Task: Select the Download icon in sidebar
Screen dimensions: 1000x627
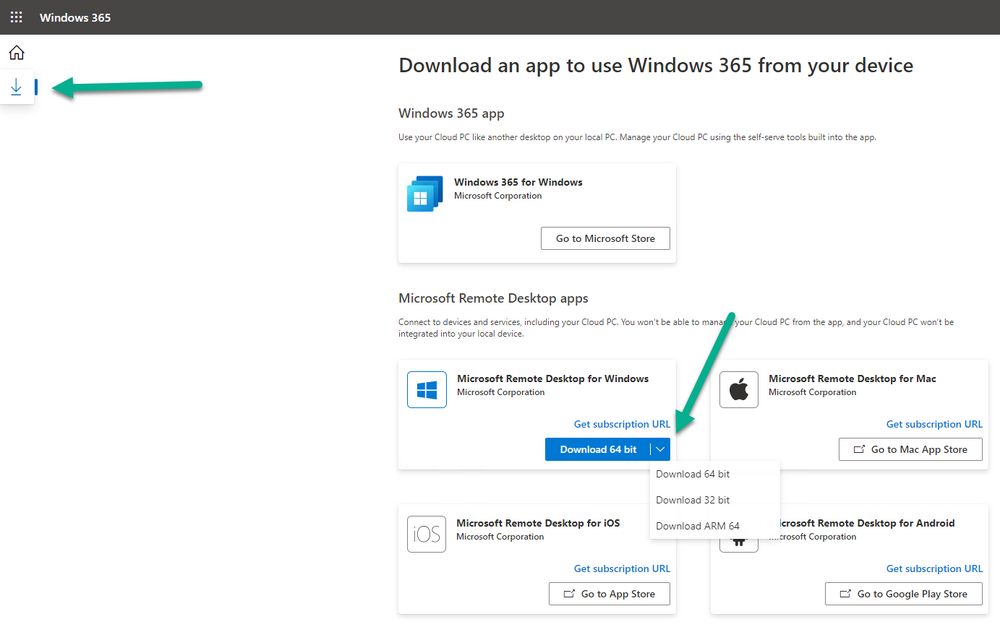Action: point(16,88)
